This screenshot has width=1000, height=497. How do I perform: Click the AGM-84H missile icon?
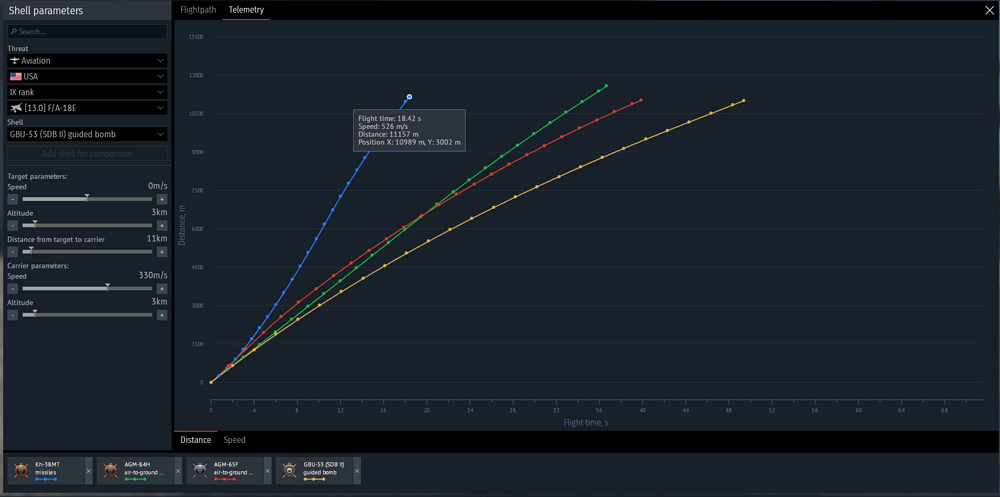pos(111,471)
